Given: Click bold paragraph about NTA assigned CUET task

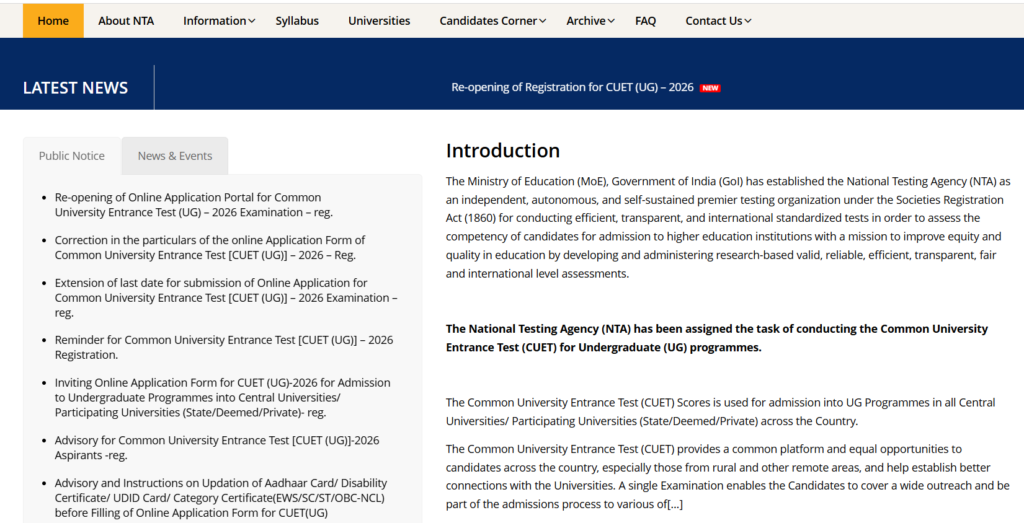Looking at the screenshot, I should [x=717, y=338].
